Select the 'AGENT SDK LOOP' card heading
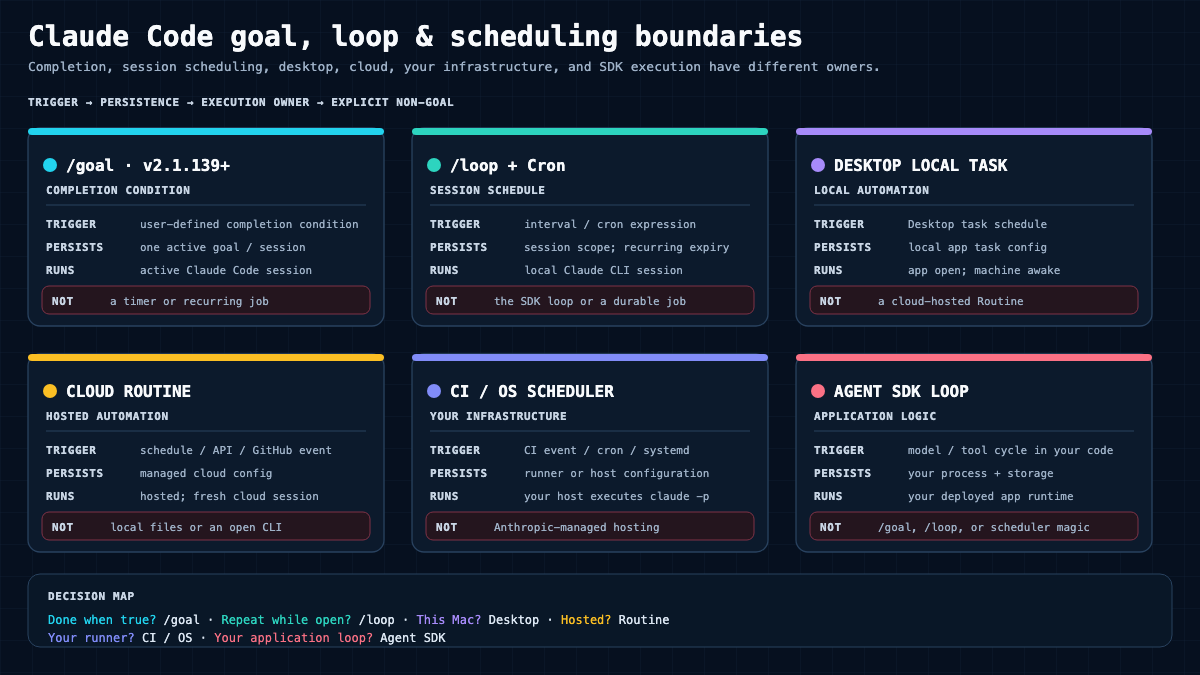The width and height of the screenshot is (1200, 675). click(x=901, y=391)
